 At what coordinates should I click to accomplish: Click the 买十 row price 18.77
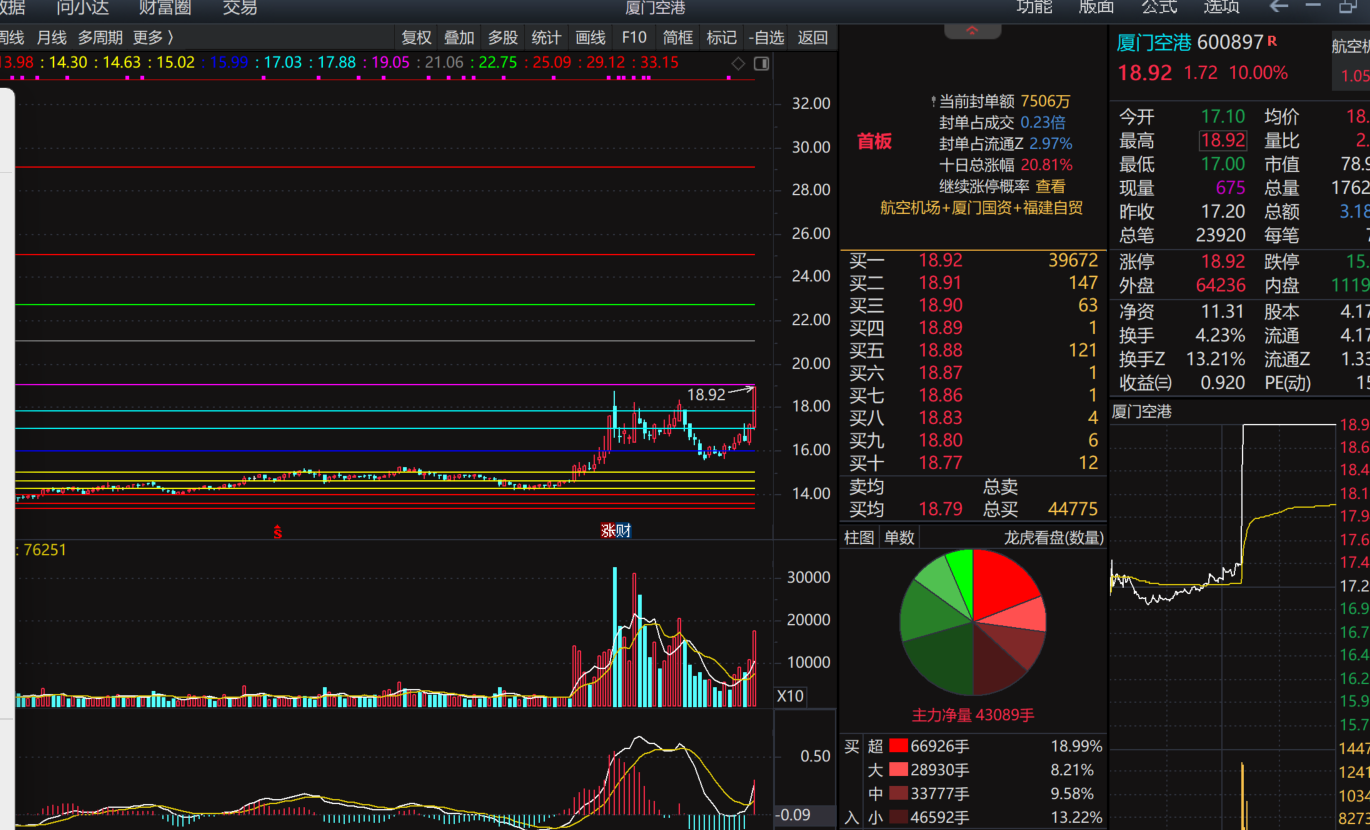tap(940, 463)
